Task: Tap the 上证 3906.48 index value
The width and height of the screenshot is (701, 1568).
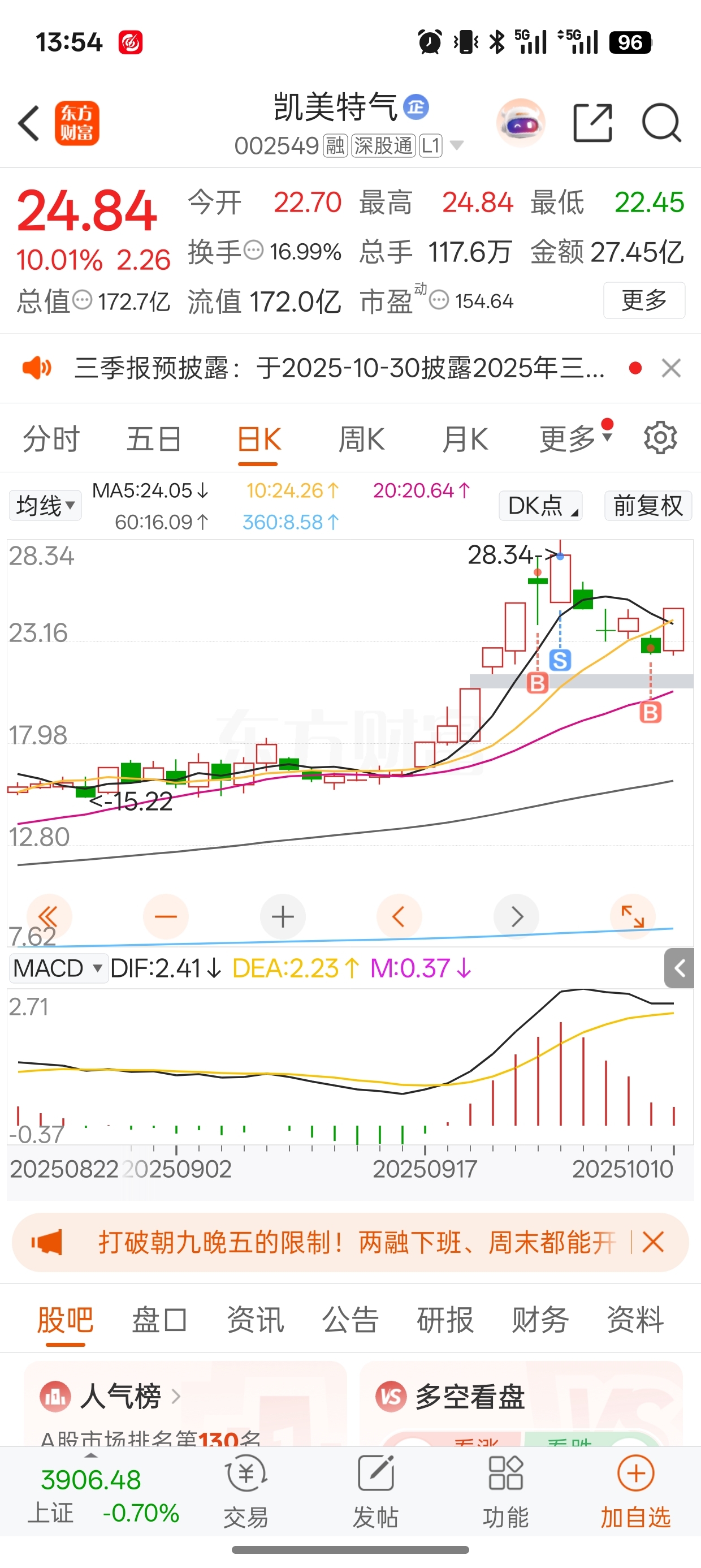Action: [x=90, y=1480]
